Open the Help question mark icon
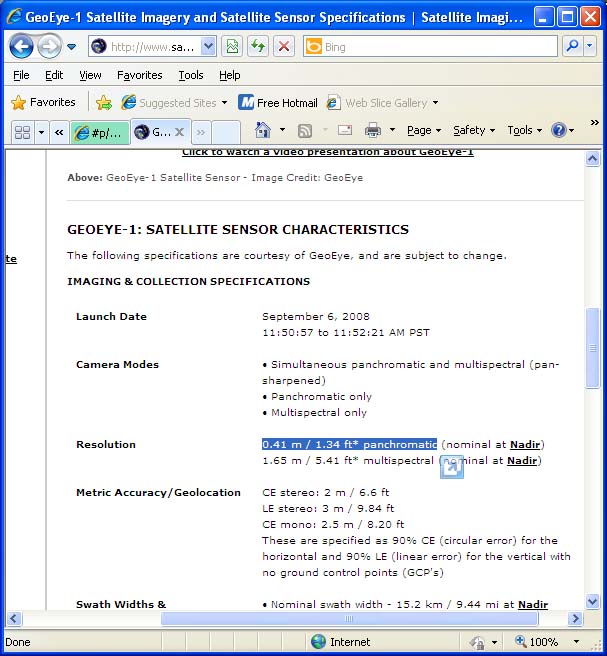Viewport: 607px width, 656px height. click(559, 130)
